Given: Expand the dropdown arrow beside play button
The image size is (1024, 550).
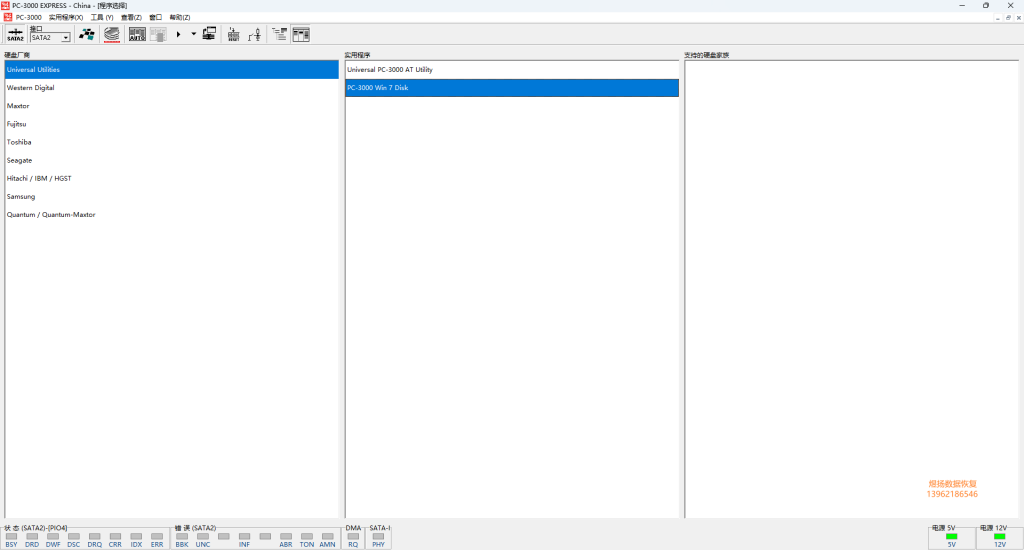Looking at the screenshot, I should (193, 35).
